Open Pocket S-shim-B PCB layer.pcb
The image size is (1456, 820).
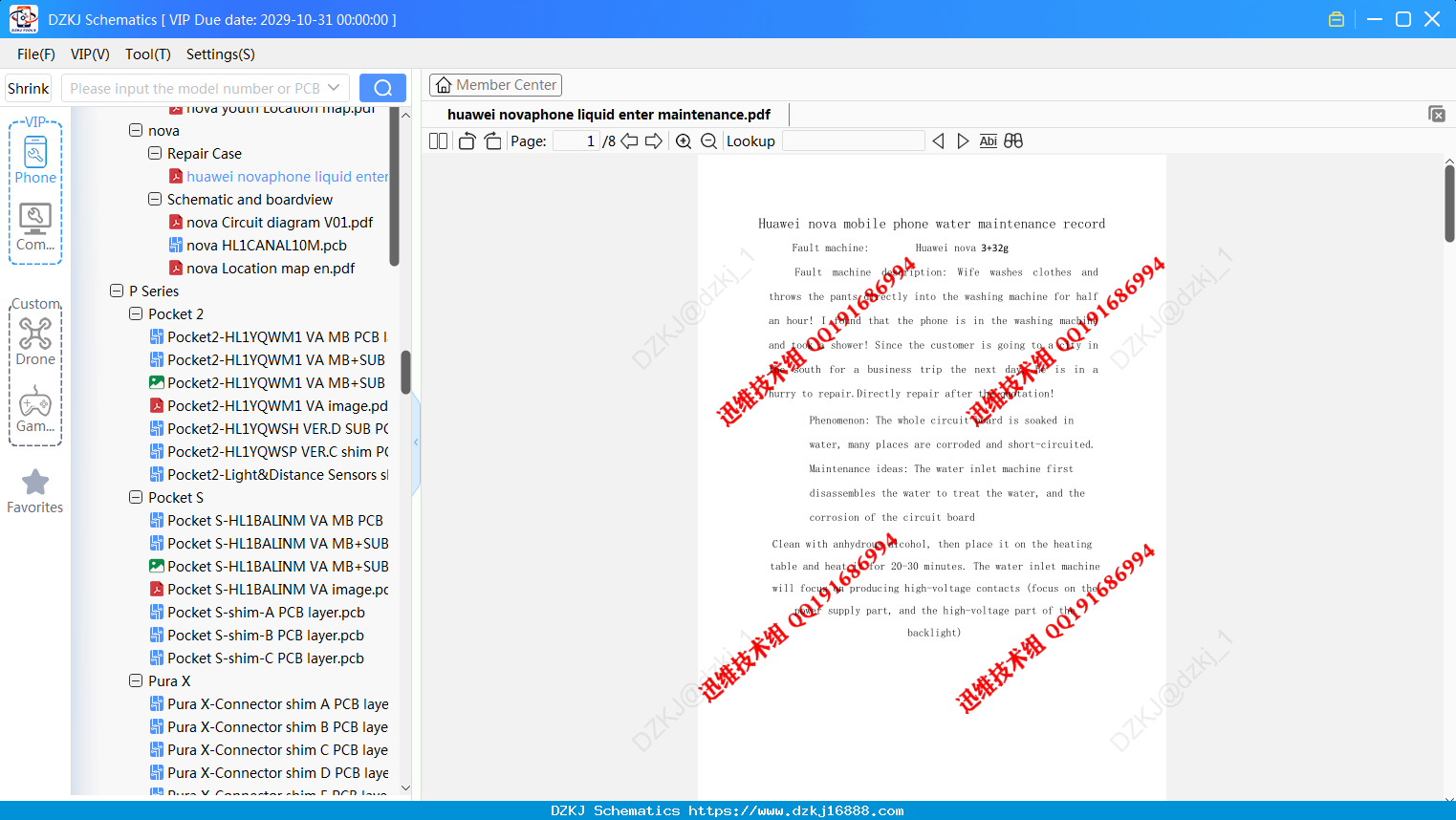256,636
